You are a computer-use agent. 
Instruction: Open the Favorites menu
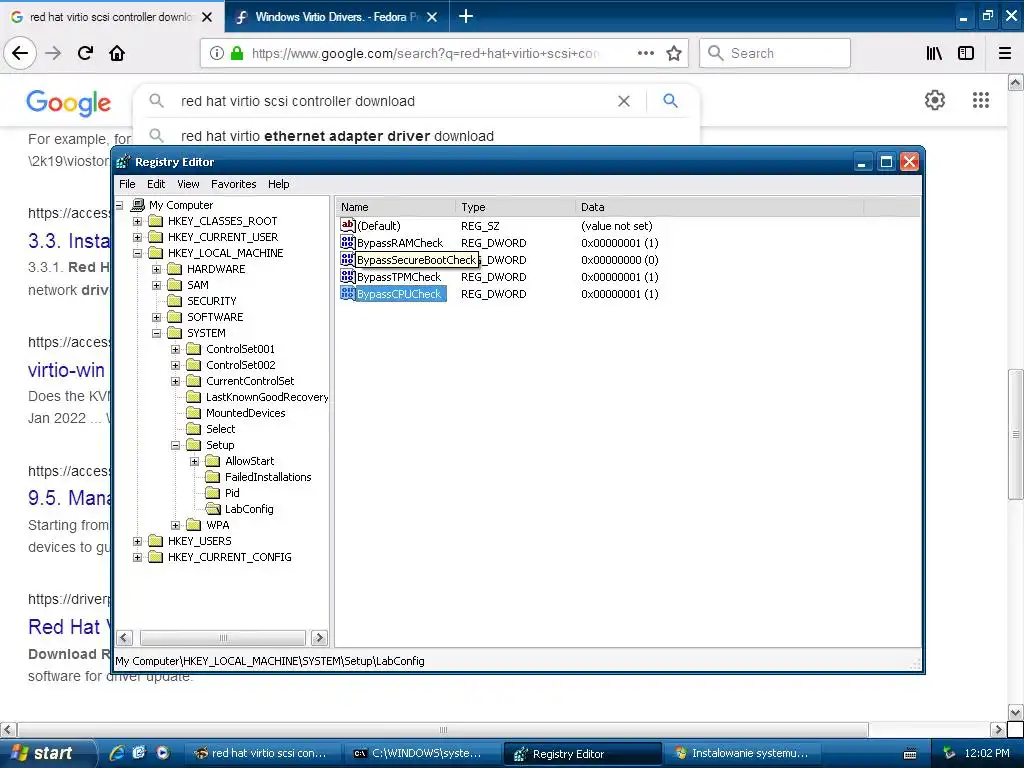tap(234, 184)
